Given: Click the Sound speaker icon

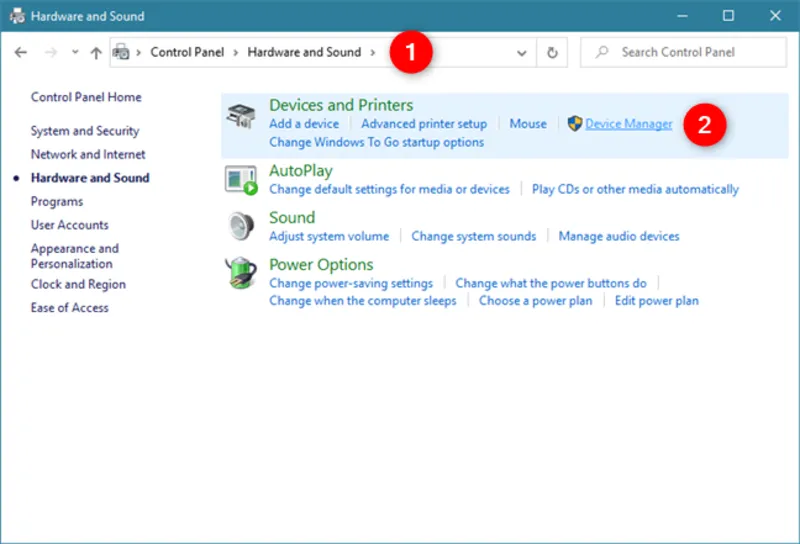Looking at the screenshot, I should tap(240, 226).
